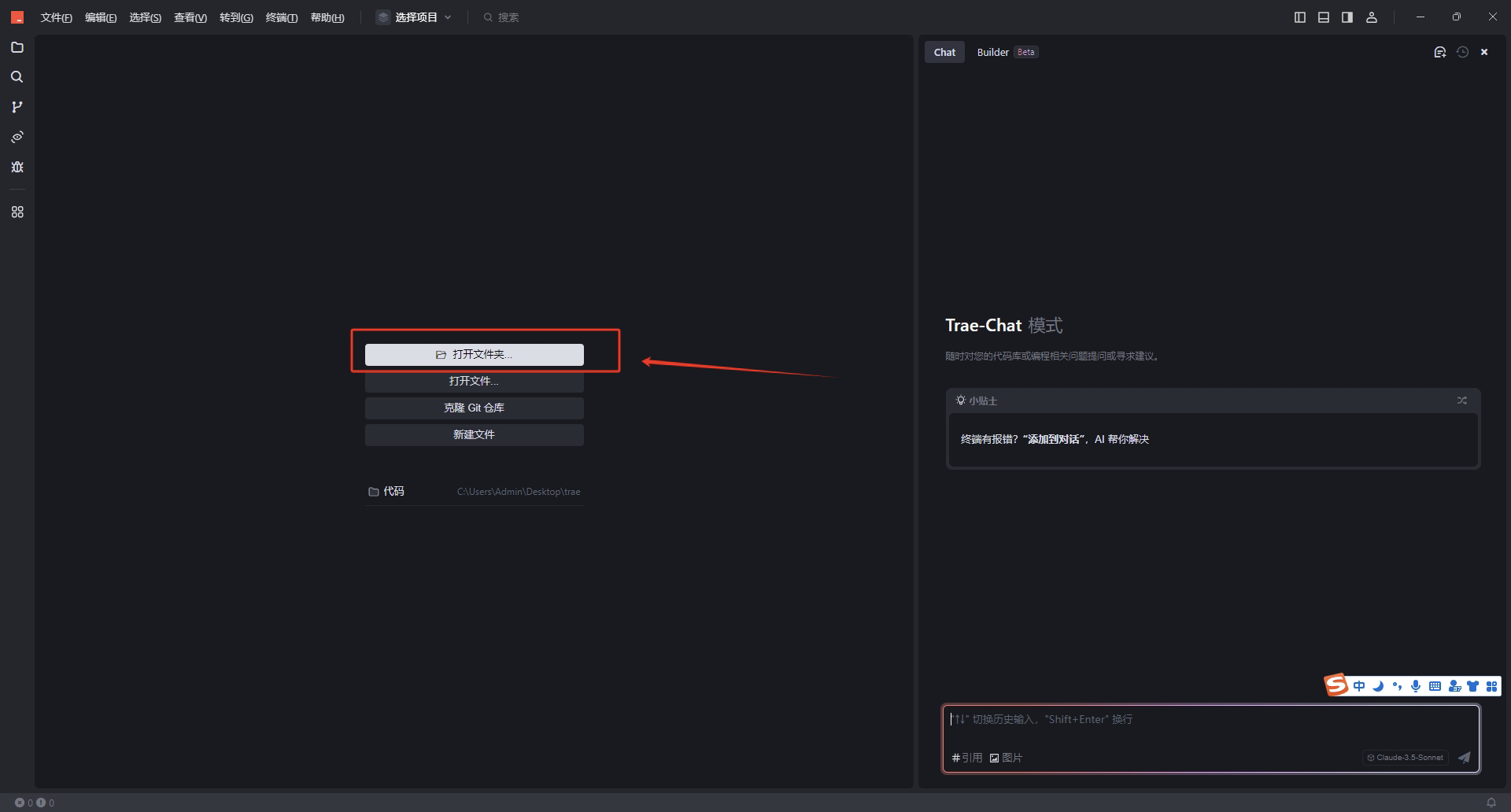
Task: Click the 图片 image attach button
Action: 1007,758
